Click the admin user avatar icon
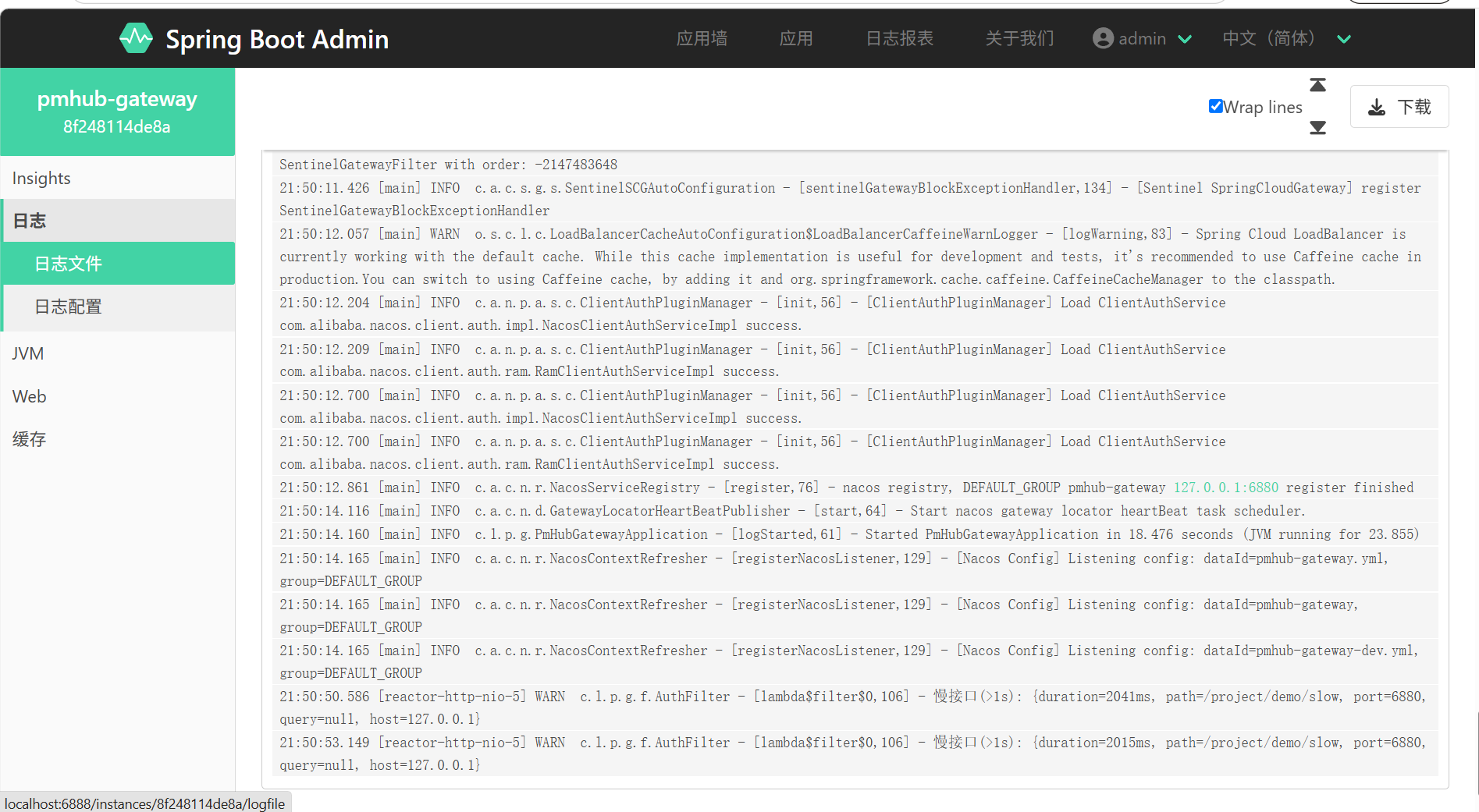Screen dimensions: 1479x812 (1103, 38)
